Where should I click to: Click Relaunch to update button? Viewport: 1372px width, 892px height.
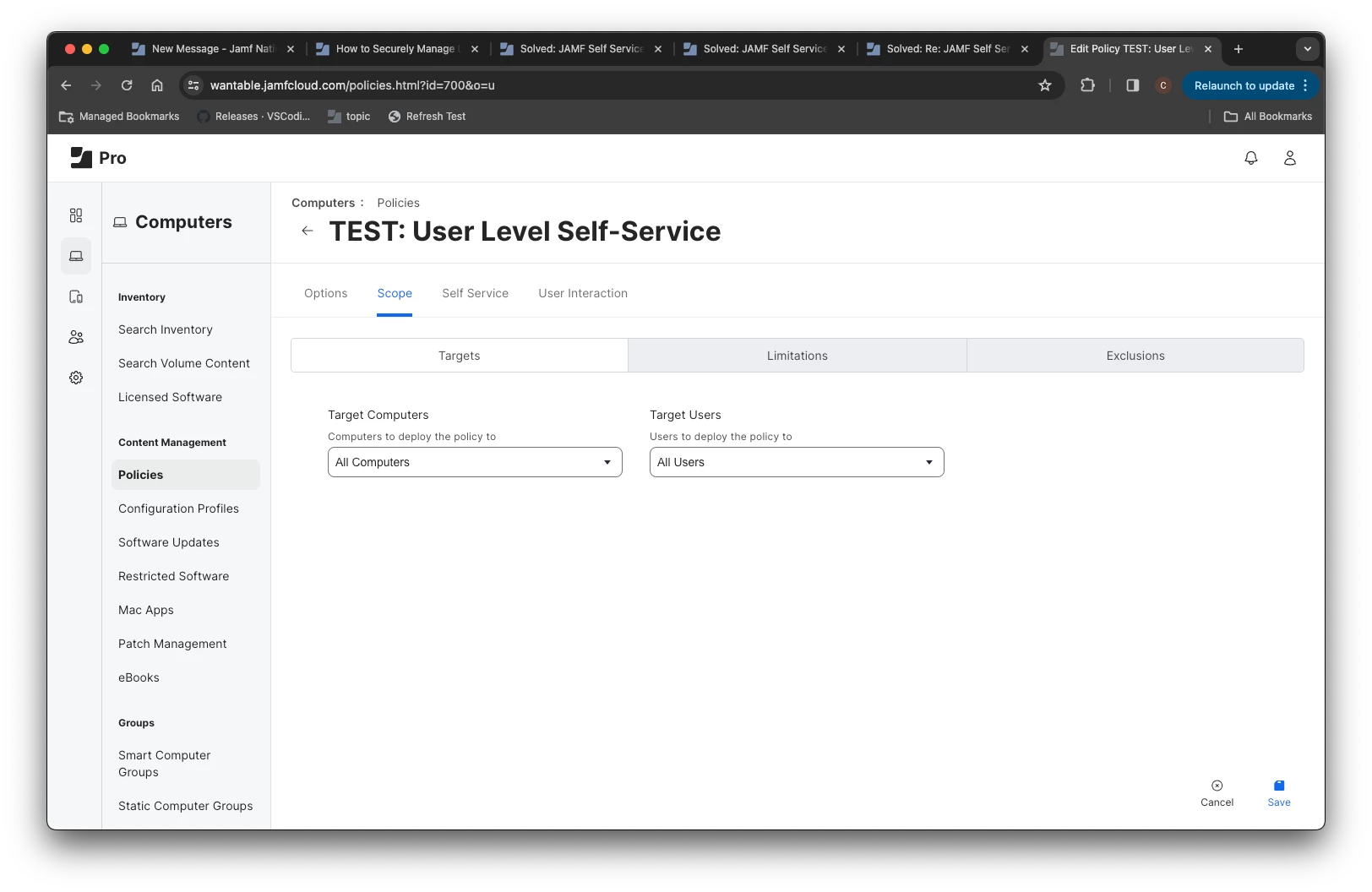pyautogui.click(x=1244, y=85)
